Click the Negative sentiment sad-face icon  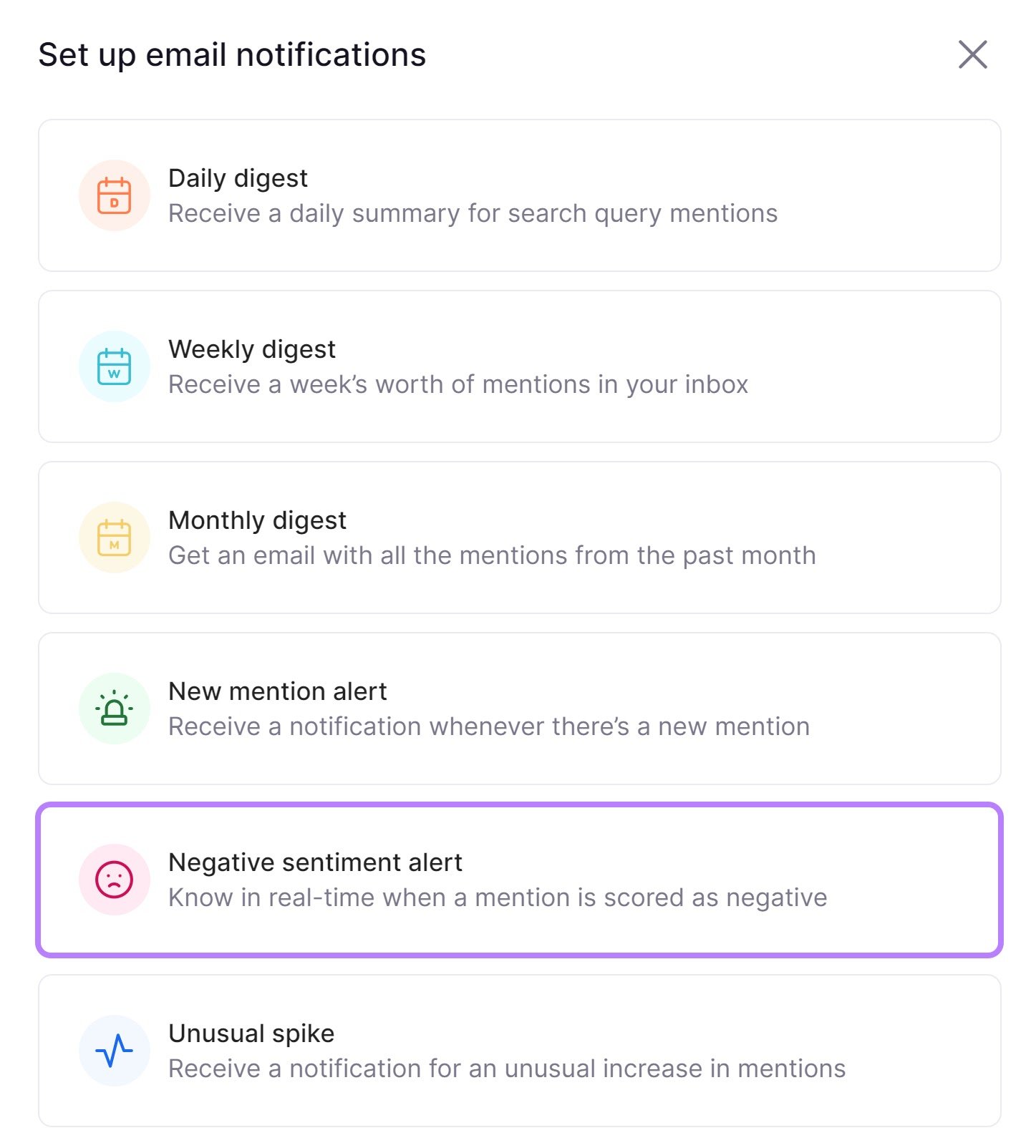point(115,879)
